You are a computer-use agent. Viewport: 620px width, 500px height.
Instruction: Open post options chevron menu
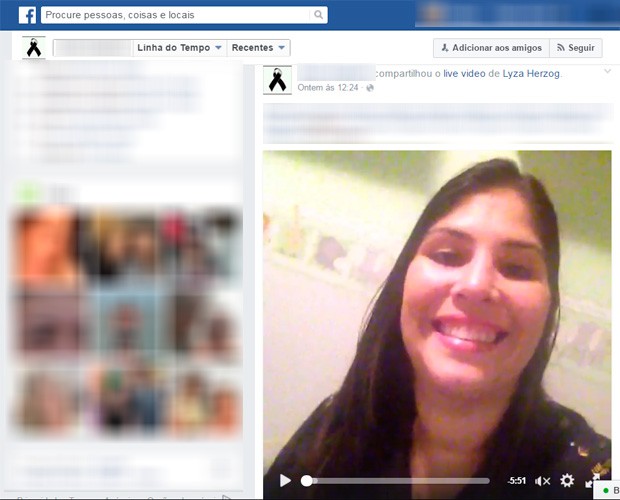coord(607,73)
